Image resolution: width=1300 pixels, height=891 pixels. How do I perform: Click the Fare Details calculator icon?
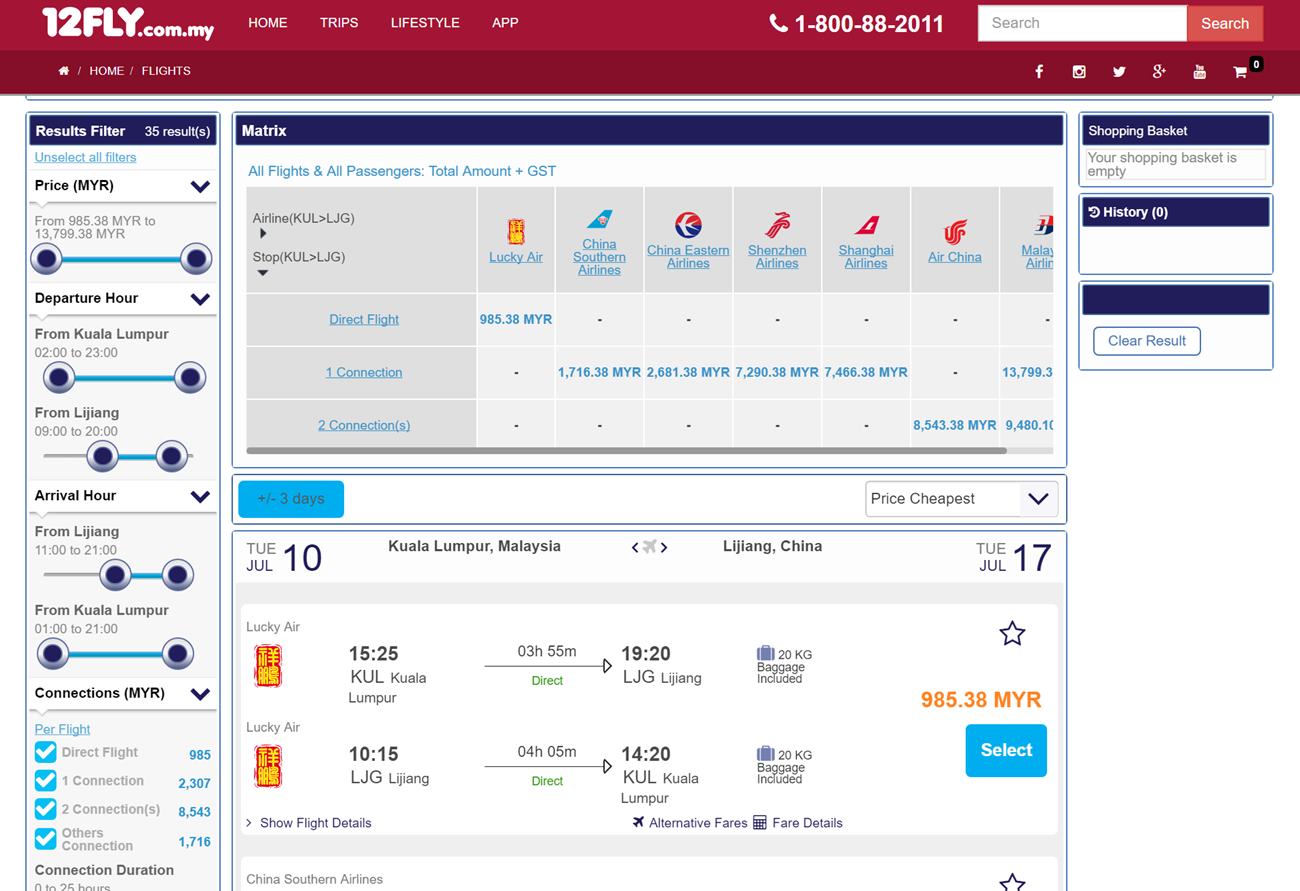(x=760, y=822)
